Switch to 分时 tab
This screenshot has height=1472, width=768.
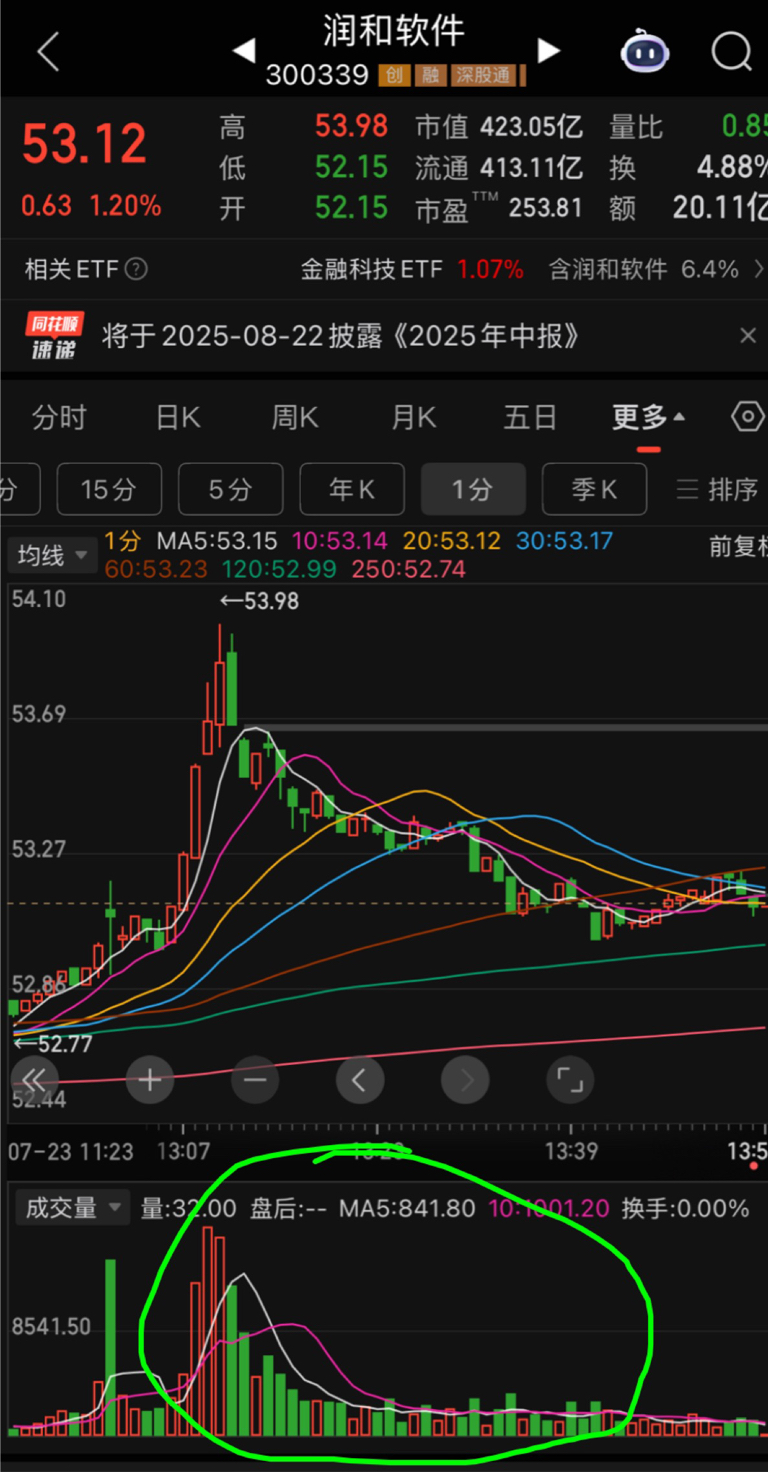click(59, 417)
